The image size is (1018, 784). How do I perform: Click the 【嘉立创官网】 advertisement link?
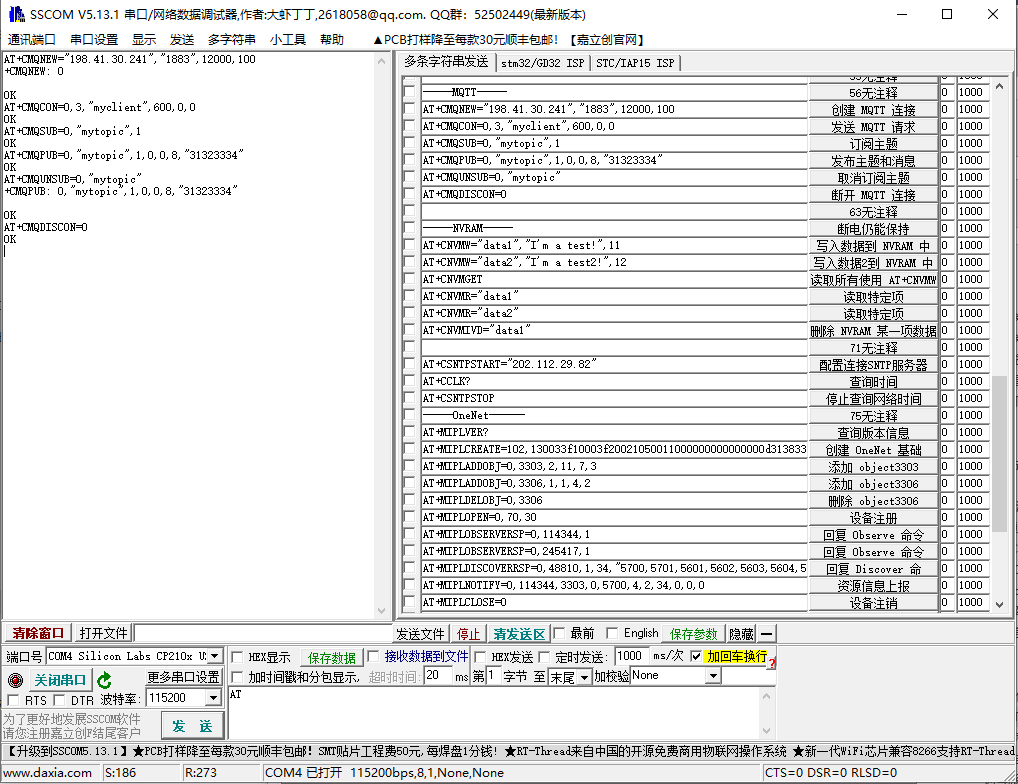pyautogui.click(x=607, y=40)
